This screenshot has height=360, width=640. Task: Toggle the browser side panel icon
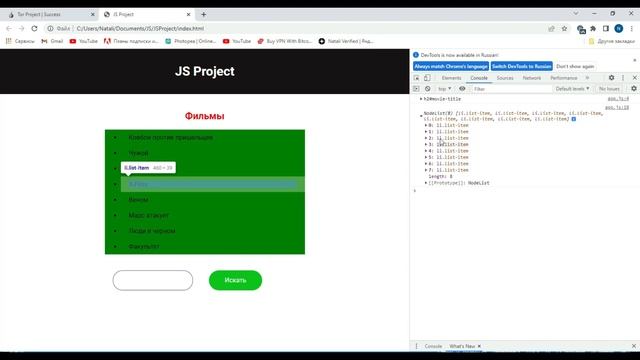click(606, 29)
